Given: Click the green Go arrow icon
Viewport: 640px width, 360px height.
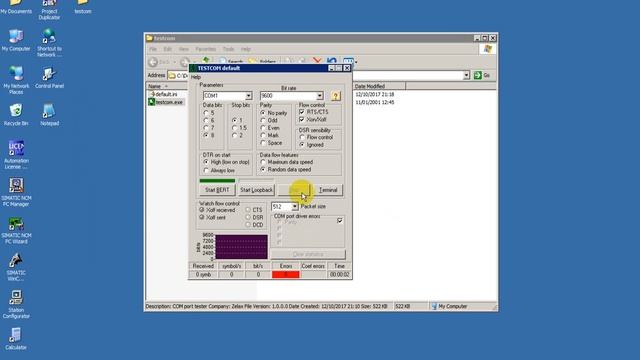Looking at the screenshot, I should (x=478, y=76).
